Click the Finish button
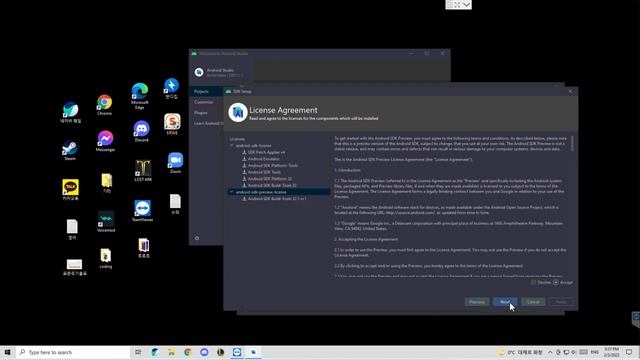Image resolution: width=640 pixels, height=360 pixels. pyautogui.click(x=561, y=302)
